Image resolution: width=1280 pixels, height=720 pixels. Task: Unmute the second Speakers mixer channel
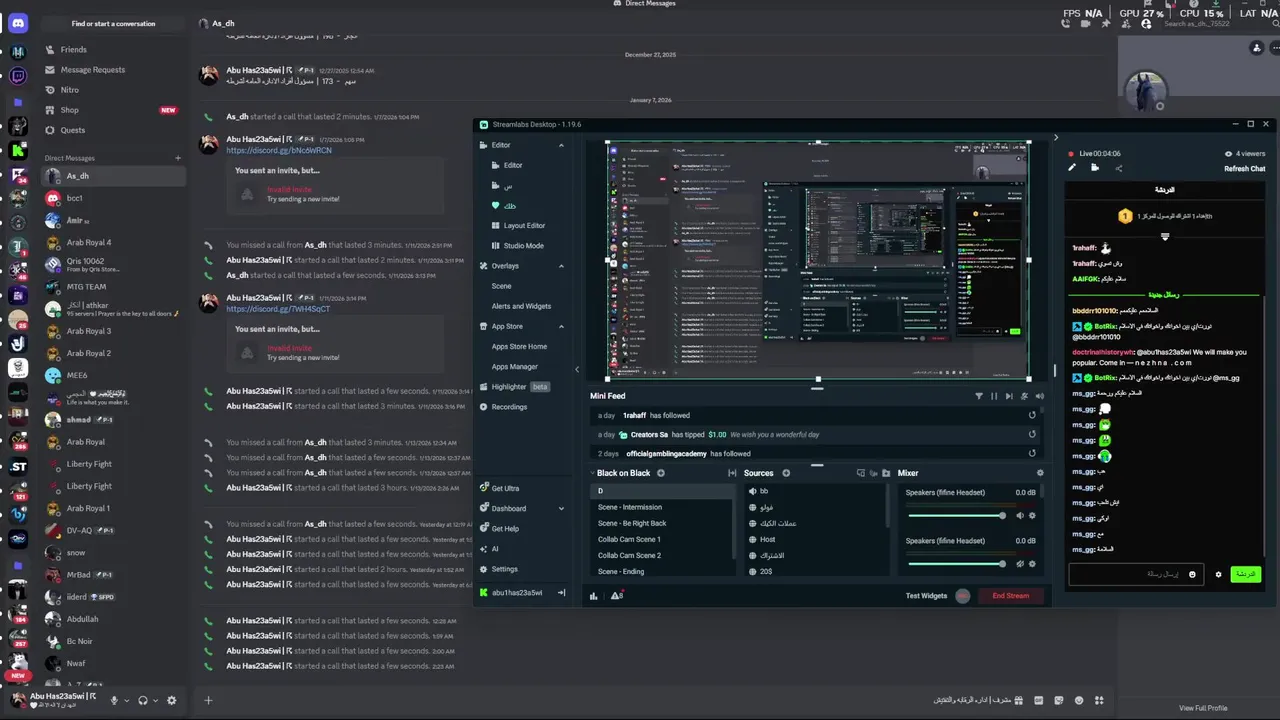coord(1020,564)
